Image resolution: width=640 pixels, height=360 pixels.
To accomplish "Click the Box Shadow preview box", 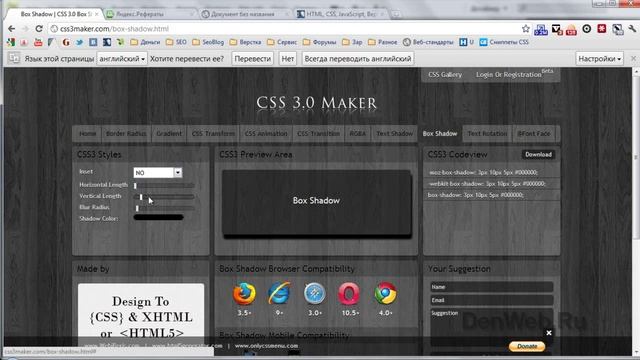I will click(316, 202).
